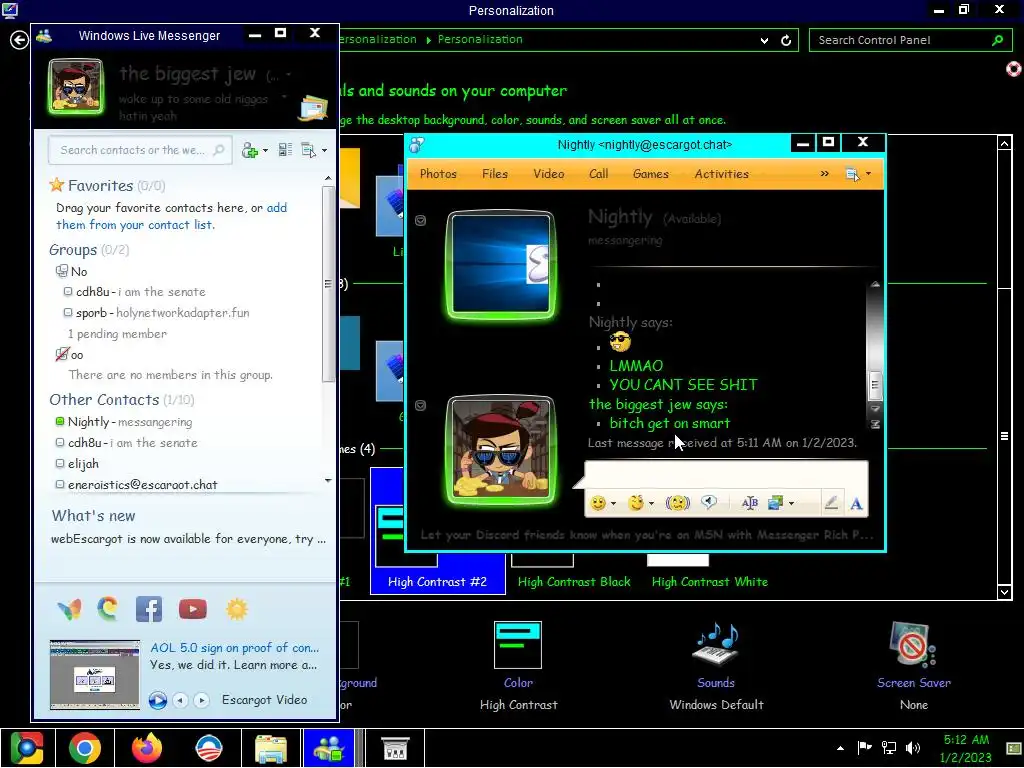Viewport: 1024px width, 768px height.
Task: Open the mail inbox icon in Messenger
Action: pyautogui.click(x=313, y=108)
